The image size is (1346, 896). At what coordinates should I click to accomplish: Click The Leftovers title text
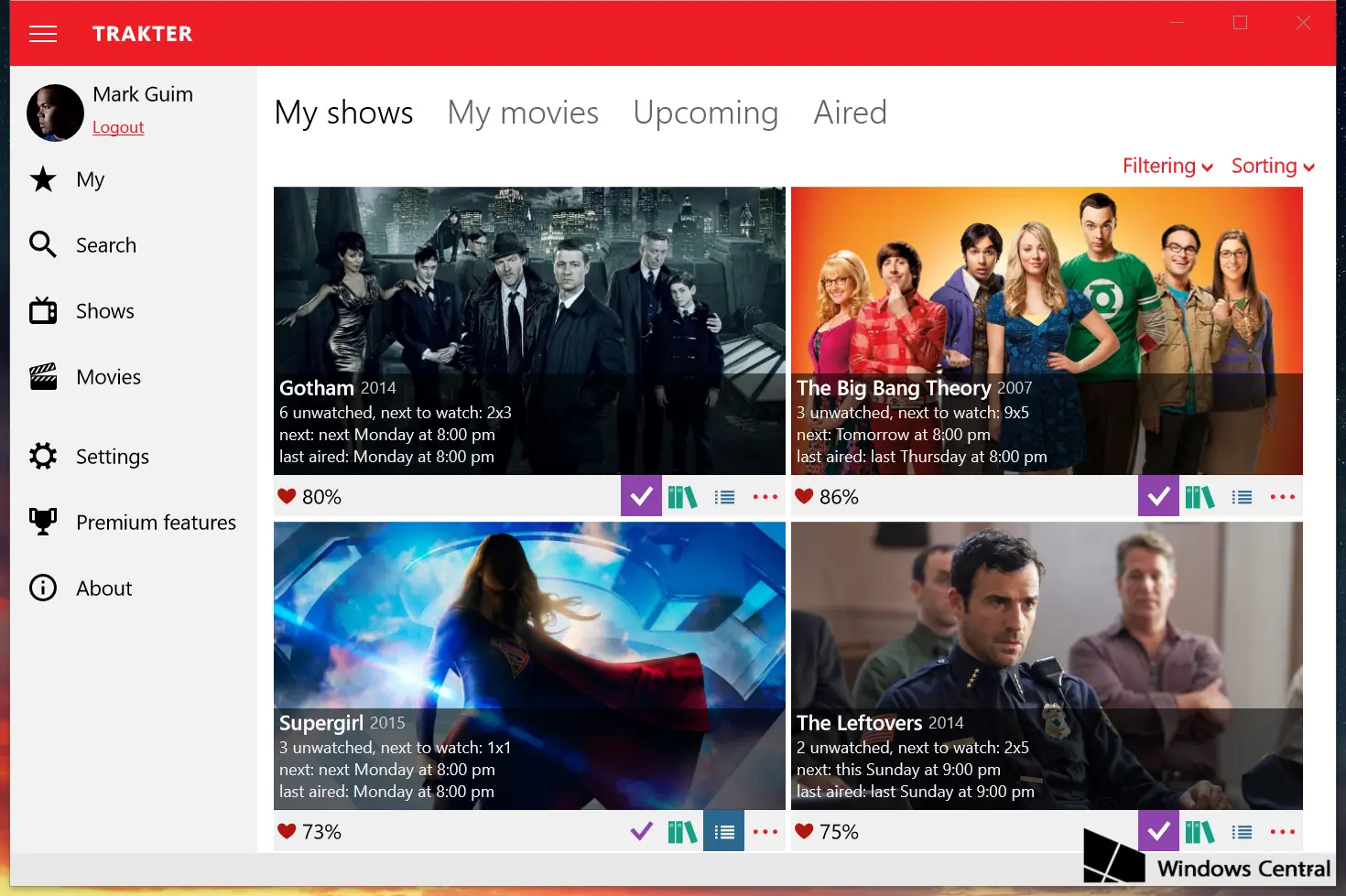pos(860,723)
